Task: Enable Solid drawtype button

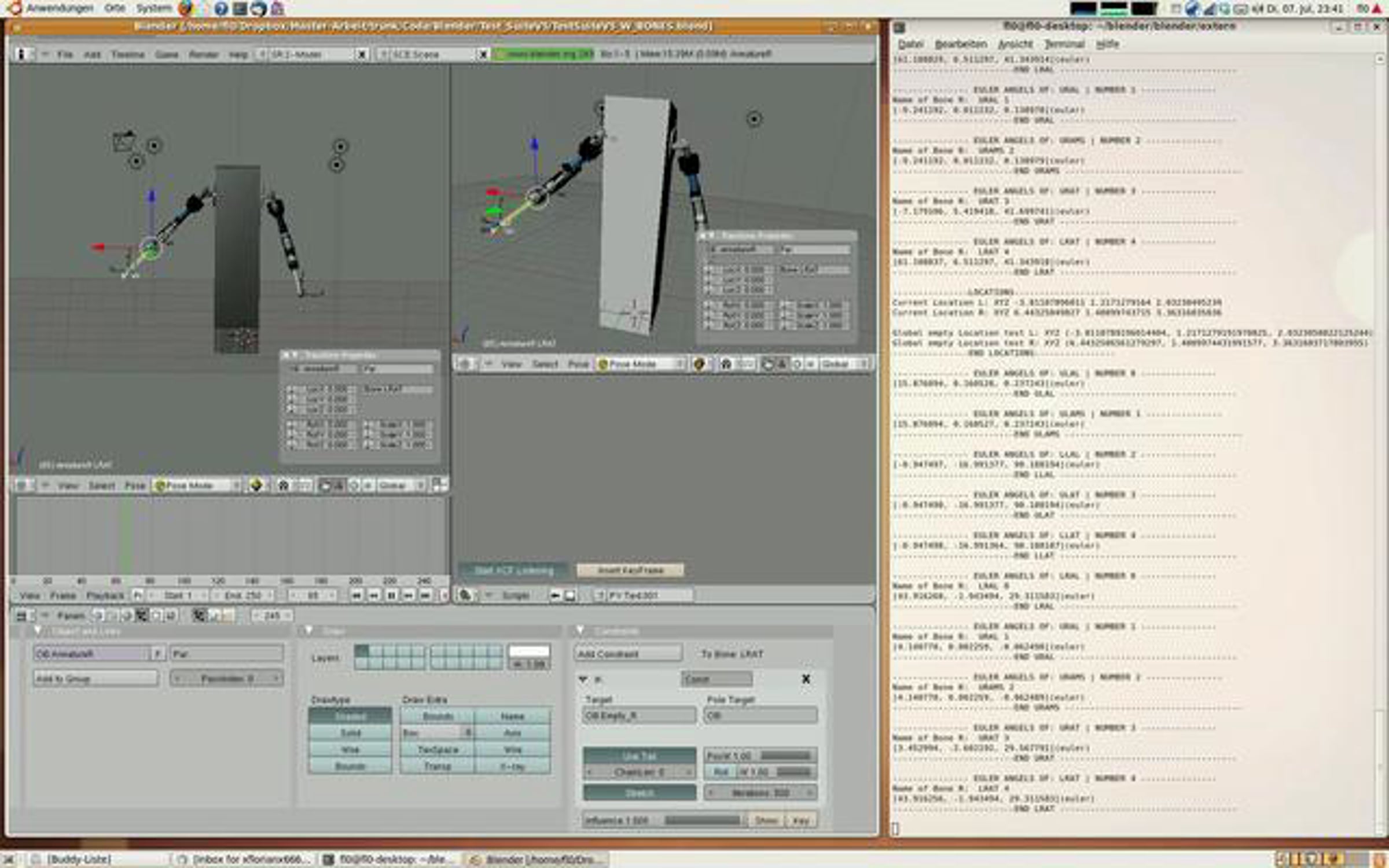Action: click(x=350, y=733)
